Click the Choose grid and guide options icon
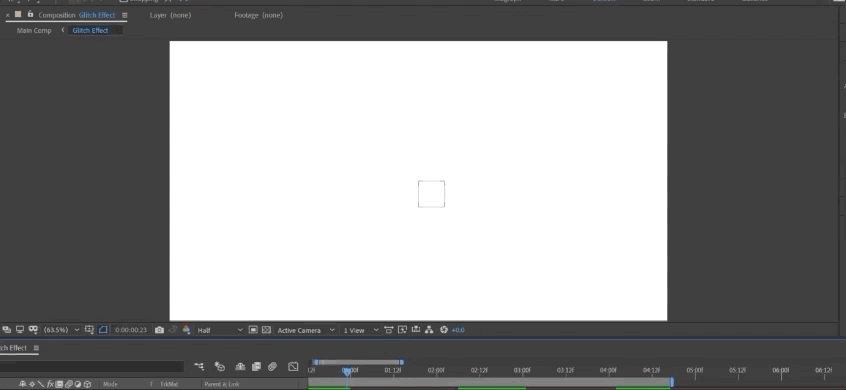Screen dimensions: 846x390 (90, 330)
